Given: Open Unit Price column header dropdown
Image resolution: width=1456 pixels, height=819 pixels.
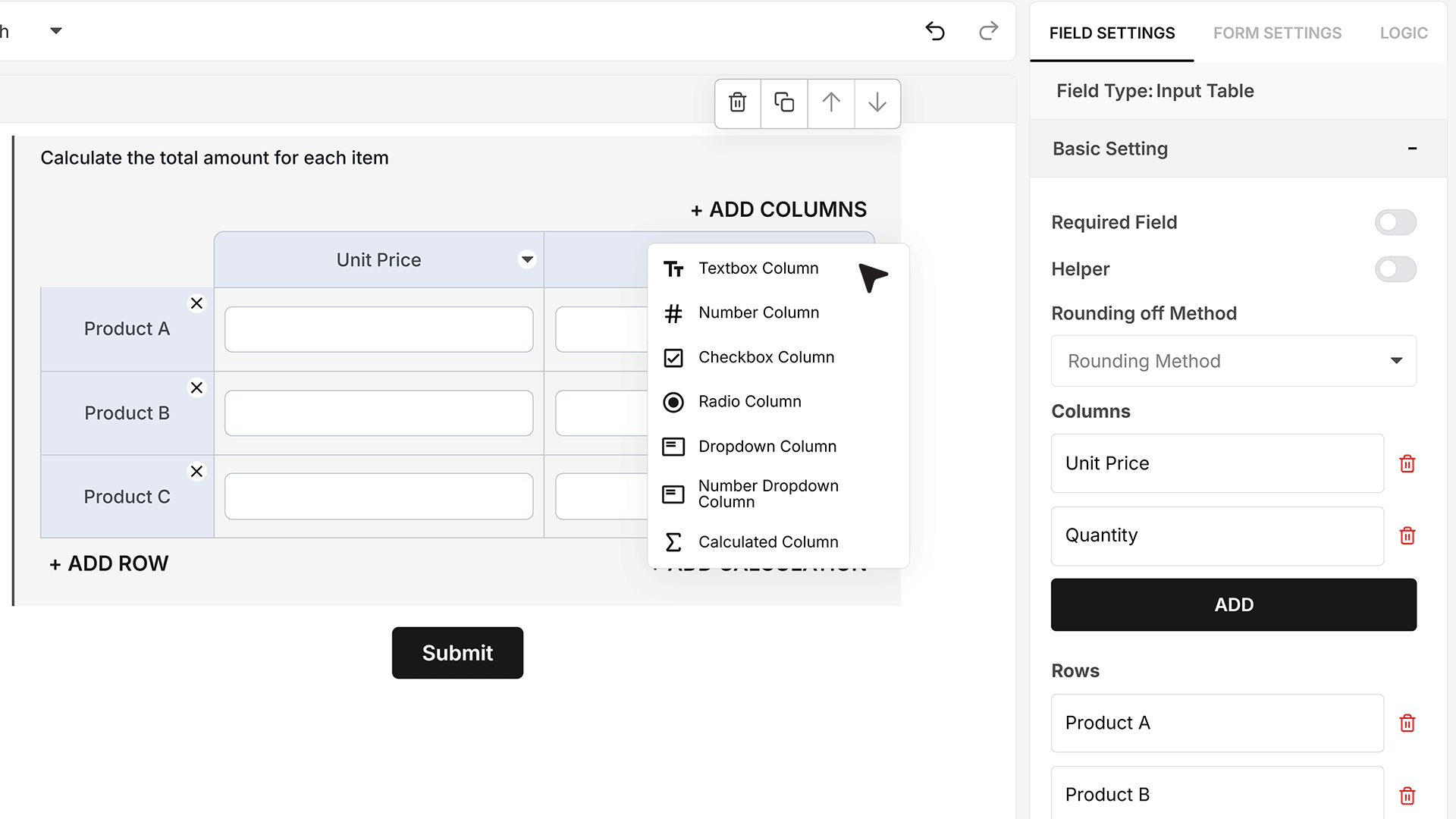Looking at the screenshot, I should [x=527, y=259].
